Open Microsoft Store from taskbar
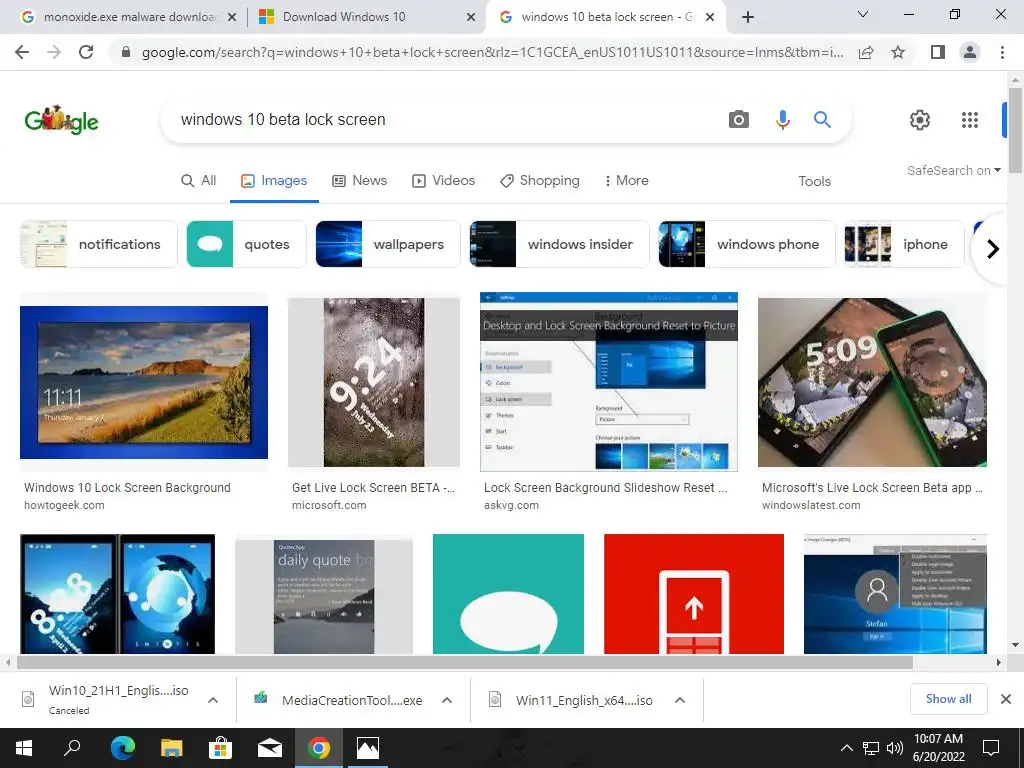Screen dimensions: 1024x768 tap(220, 748)
